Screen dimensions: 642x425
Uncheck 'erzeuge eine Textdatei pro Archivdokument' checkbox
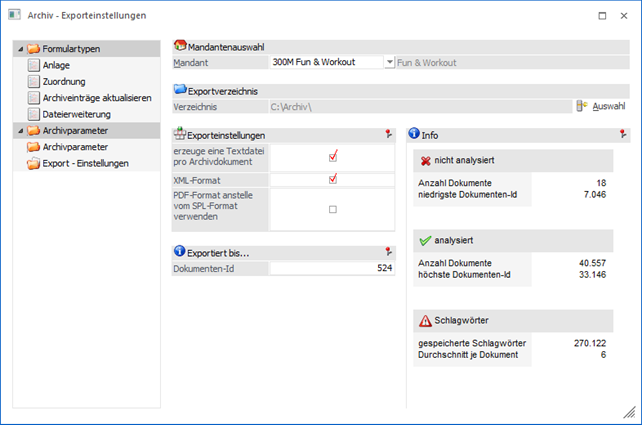tap(333, 156)
